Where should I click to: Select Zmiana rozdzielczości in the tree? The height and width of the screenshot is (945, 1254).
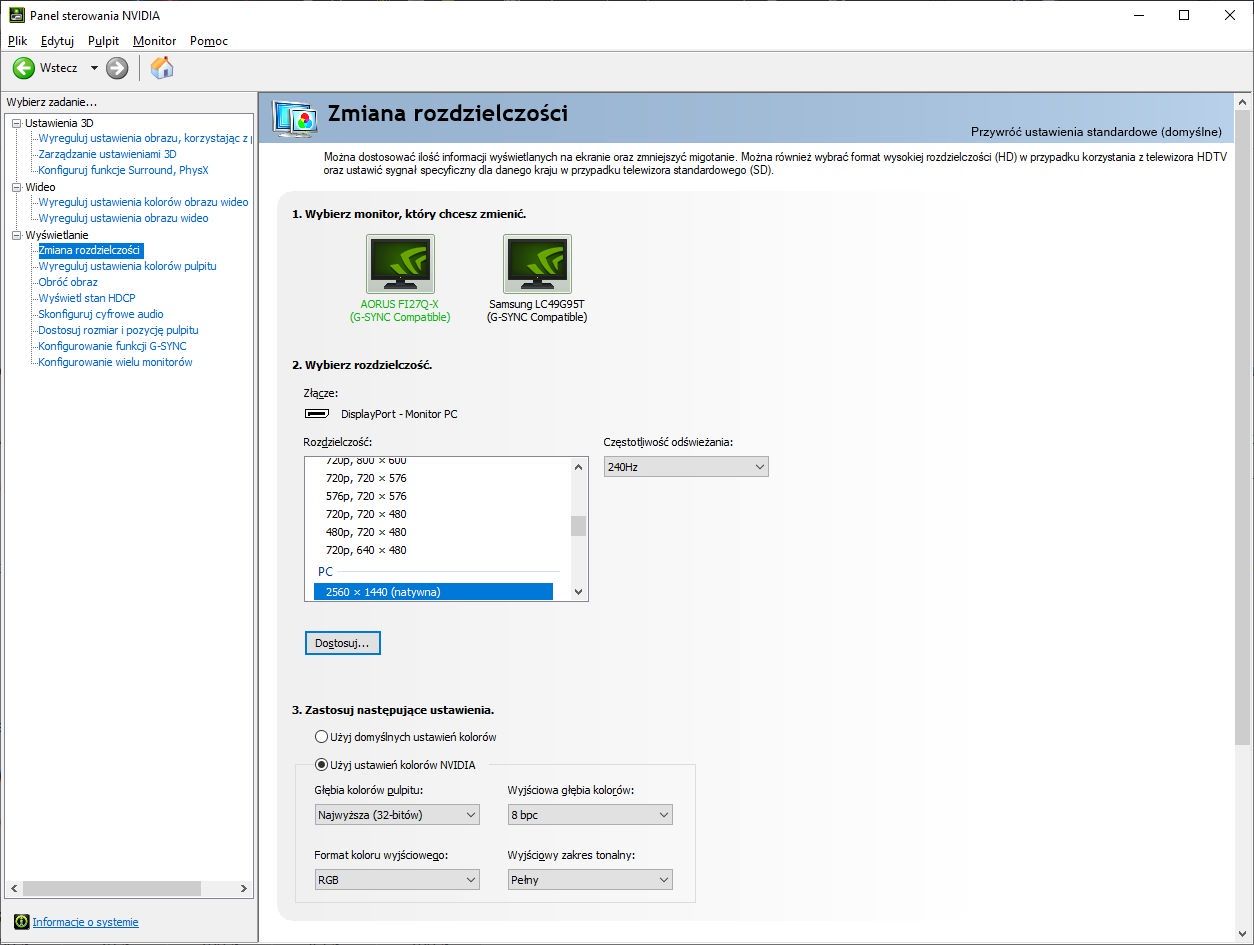click(x=90, y=250)
